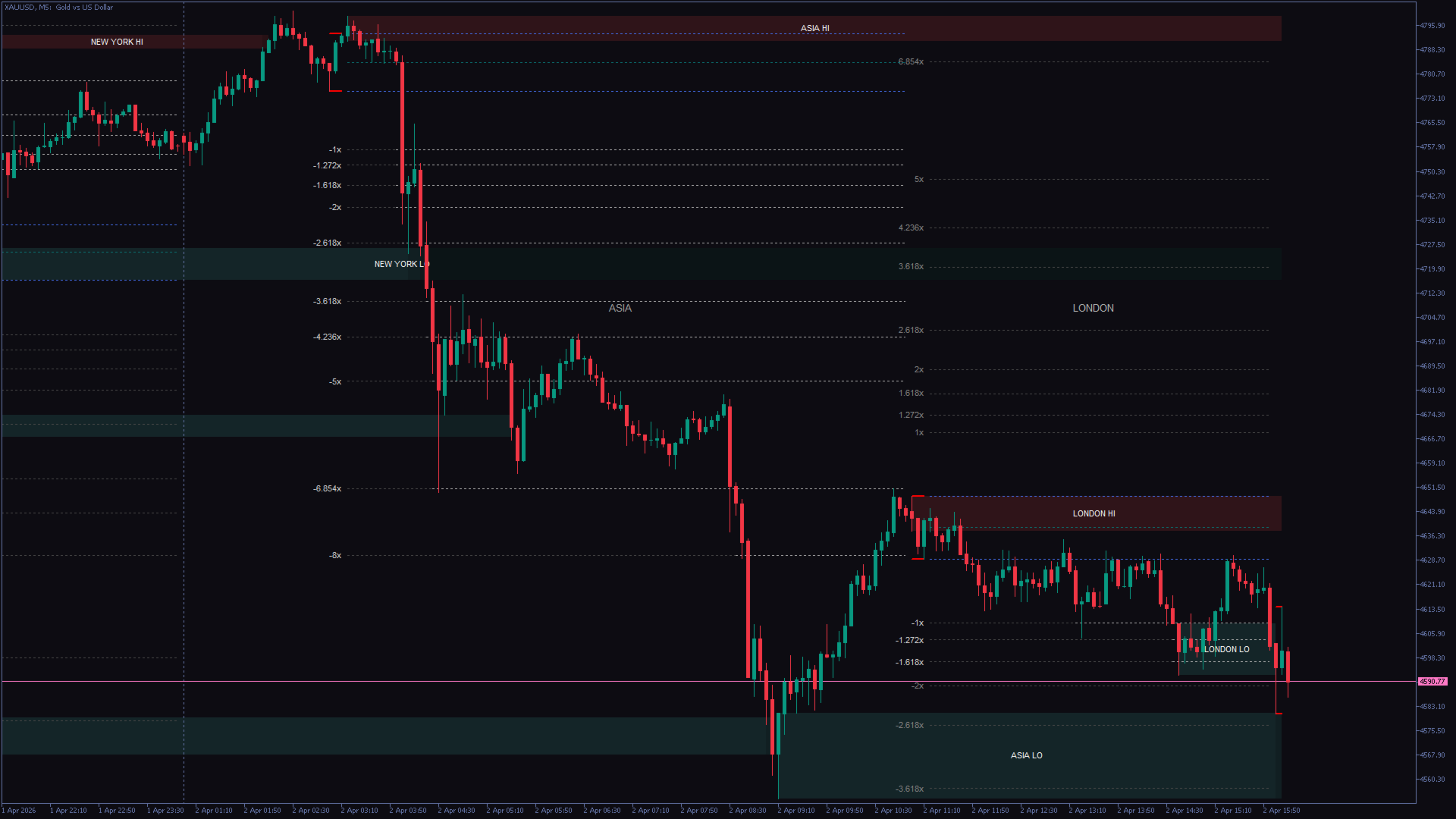1456x819 pixels.
Task: Click the NEW YORK LO label
Action: pyautogui.click(x=401, y=264)
